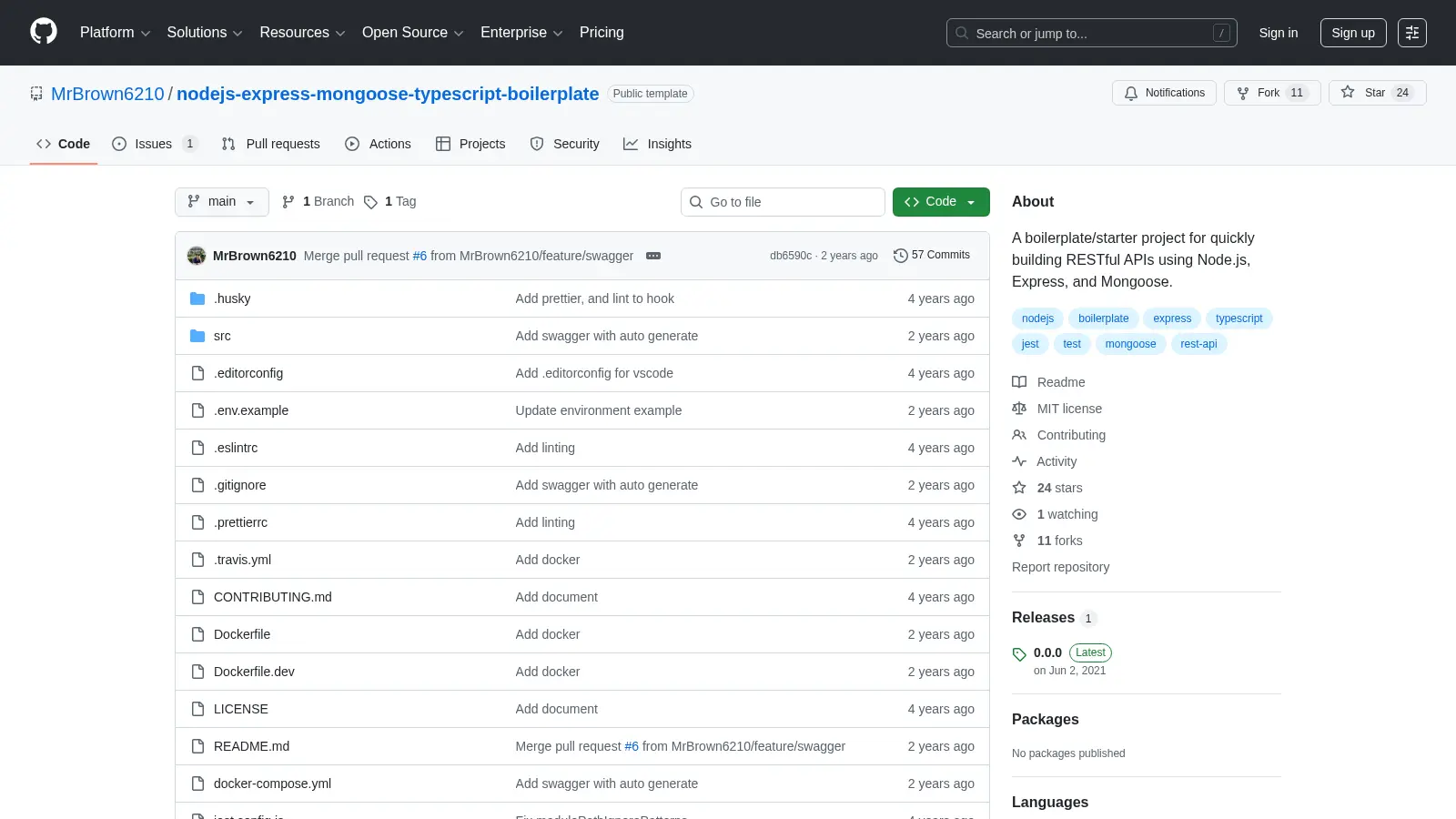Click the star icon beside 24 stars
This screenshot has width=1456, height=819.
tap(1019, 488)
